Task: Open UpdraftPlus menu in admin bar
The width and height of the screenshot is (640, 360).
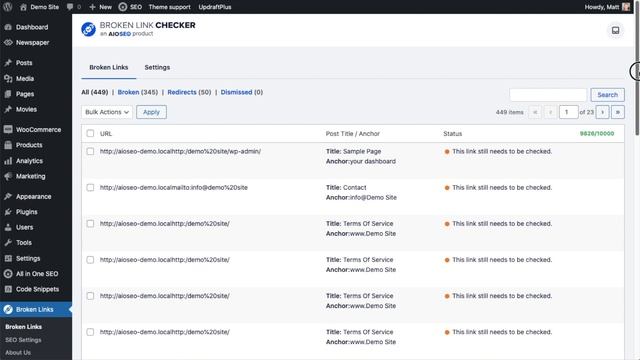Action: click(215, 7)
